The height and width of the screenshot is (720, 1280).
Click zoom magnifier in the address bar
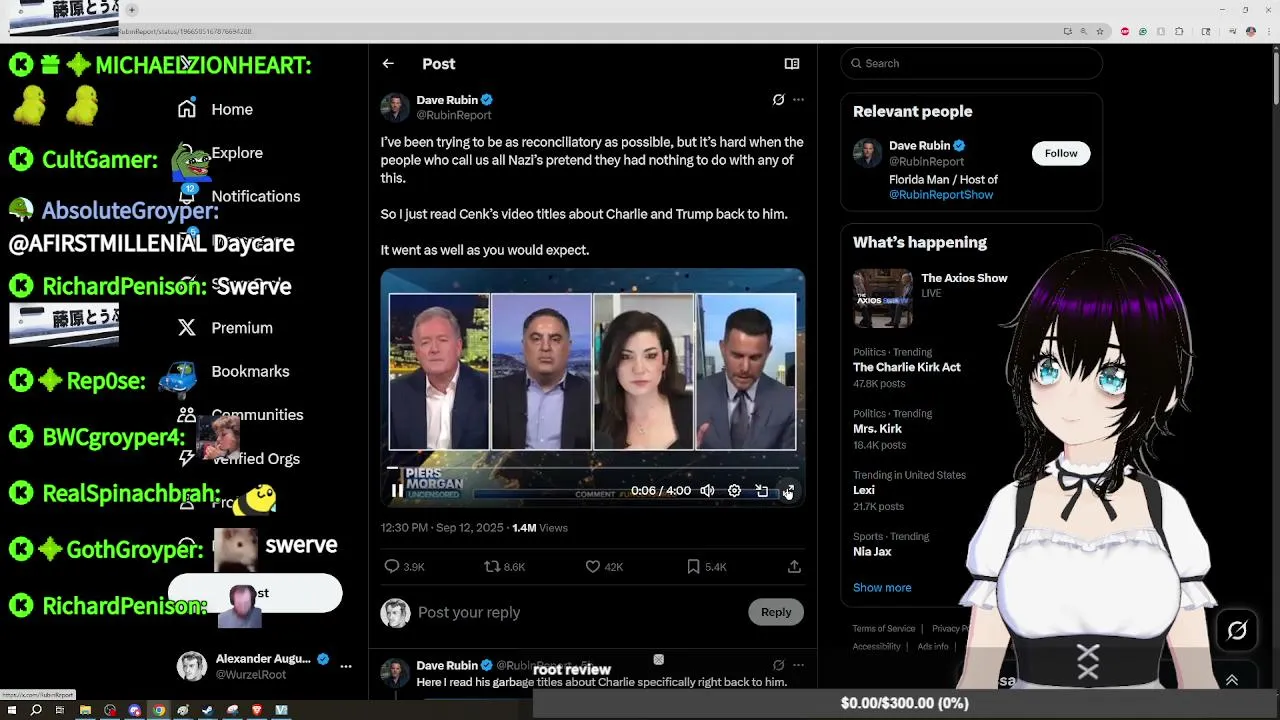tap(1084, 31)
